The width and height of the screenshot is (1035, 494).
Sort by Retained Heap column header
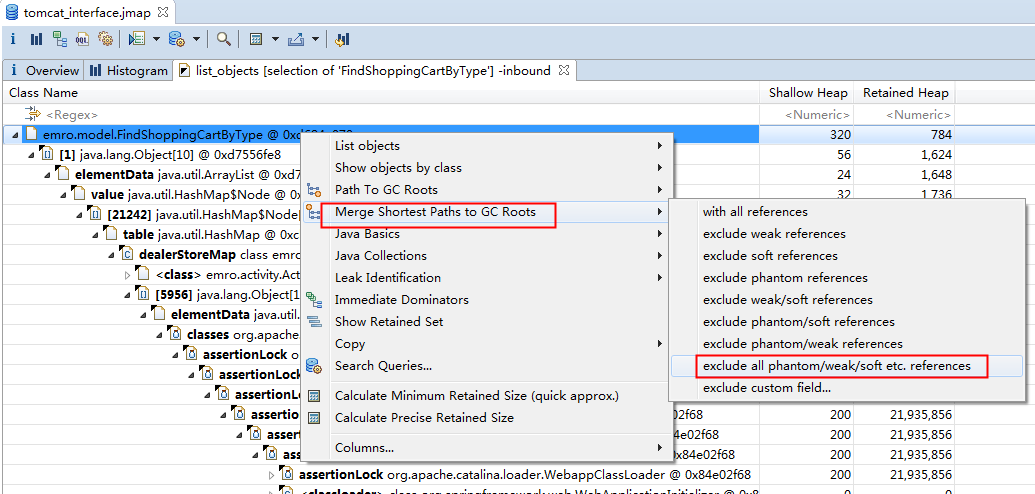(x=905, y=93)
